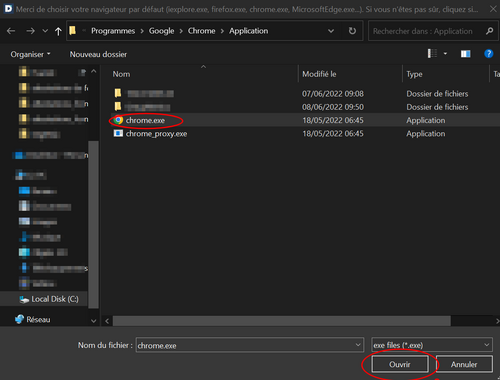Open the exe files (*.exe) filter dropdown
Image resolution: width=500 pixels, height=380 pixels.
pyautogui.click(x=432, y=345)
